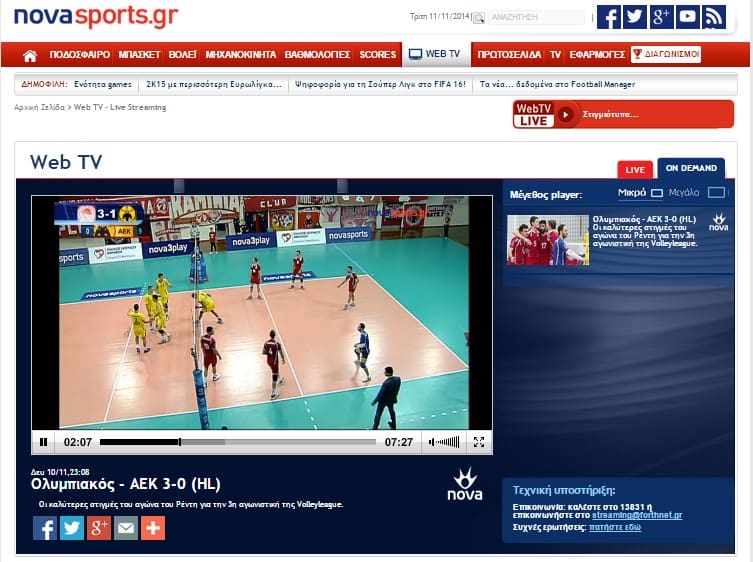Click the ΔΙΑΓΩΝΙΣΜΟΙ button
This screenshot has height=562, width=753.
[x=666, y=55]
